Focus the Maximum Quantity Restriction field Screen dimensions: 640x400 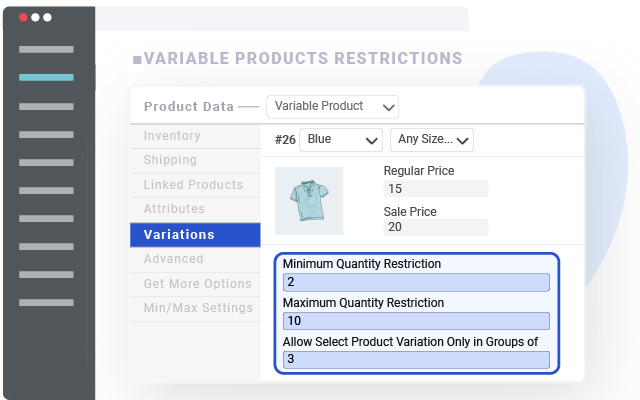416,321
